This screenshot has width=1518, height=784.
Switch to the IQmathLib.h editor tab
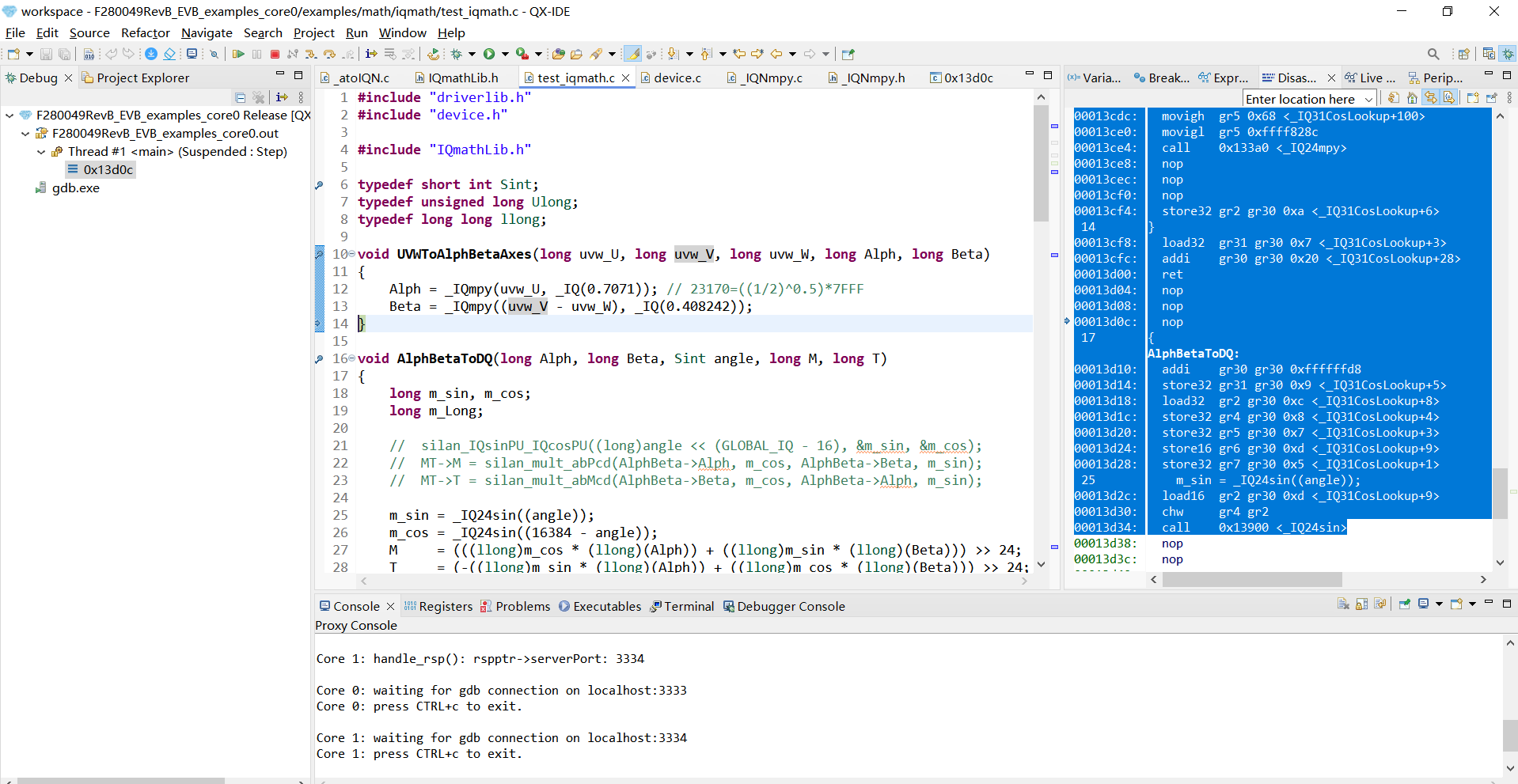(x=457, y=78)
